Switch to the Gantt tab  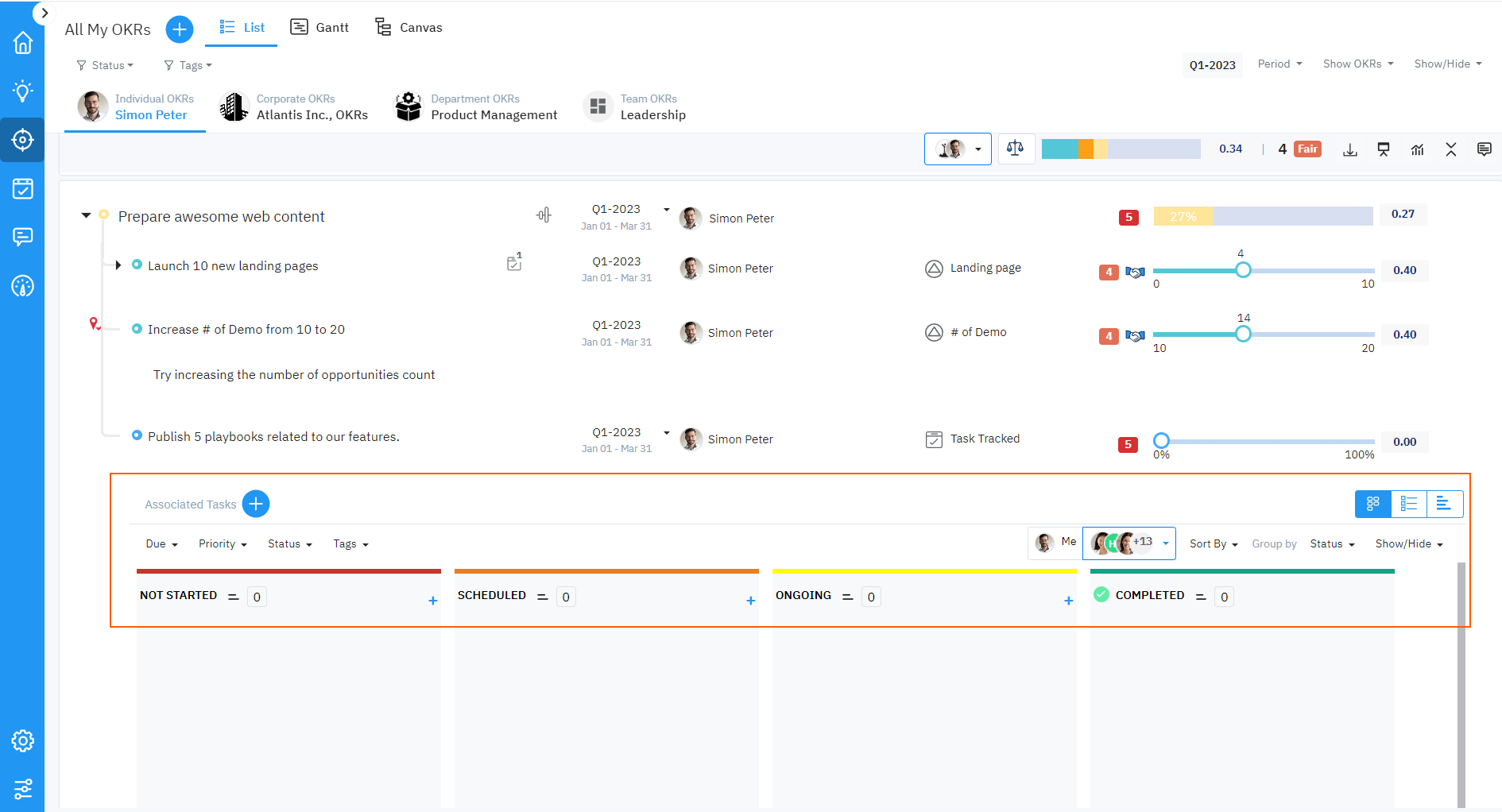tap(319, 26)
